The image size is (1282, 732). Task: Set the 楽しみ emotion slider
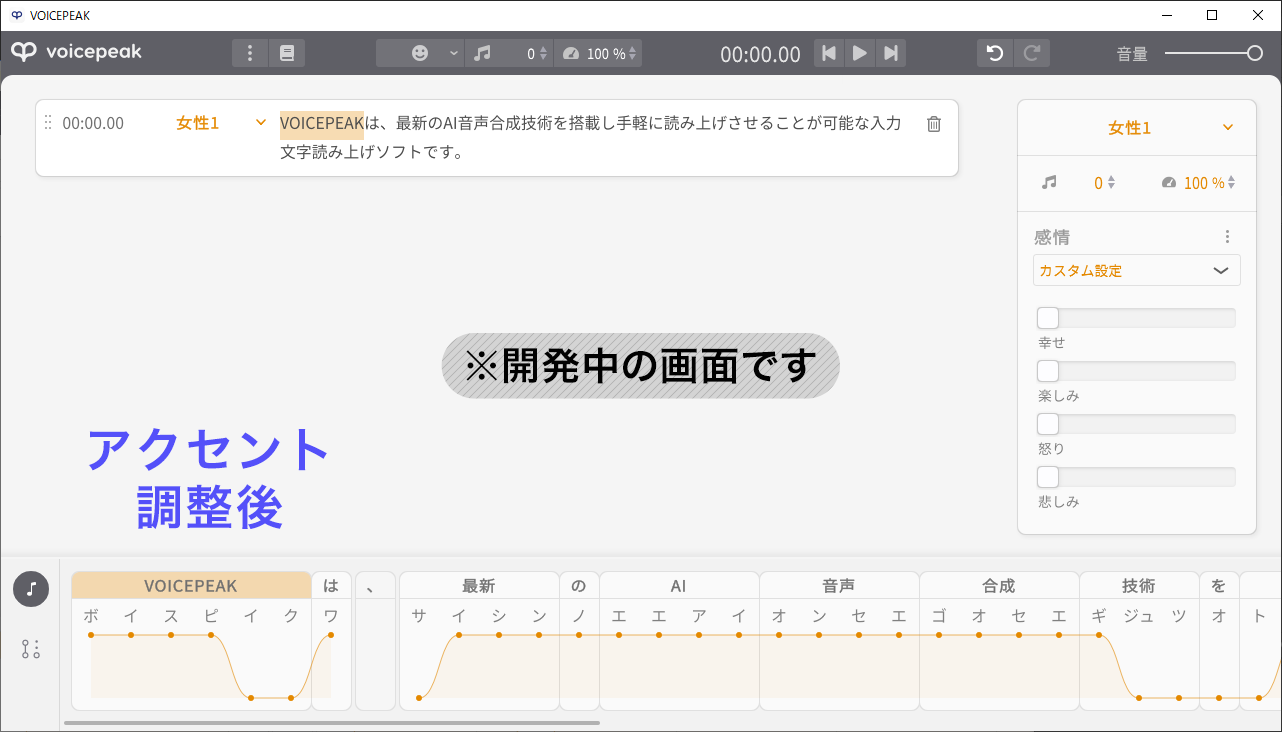pos(1137,371)
